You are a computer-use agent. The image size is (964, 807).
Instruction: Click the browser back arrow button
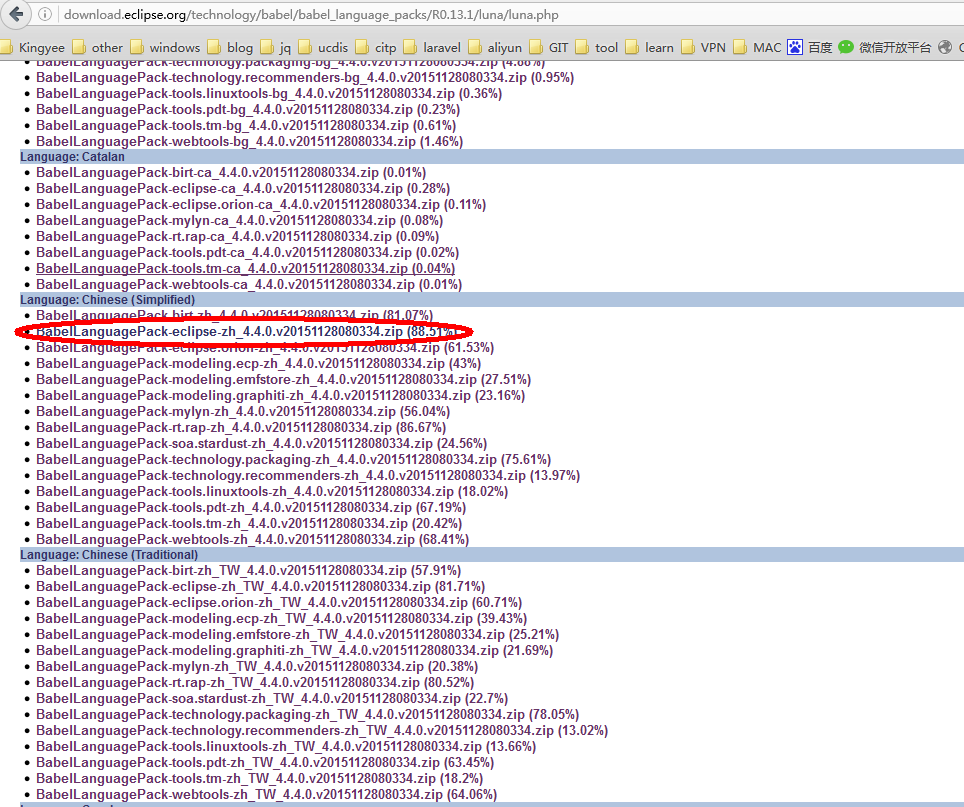17,14
